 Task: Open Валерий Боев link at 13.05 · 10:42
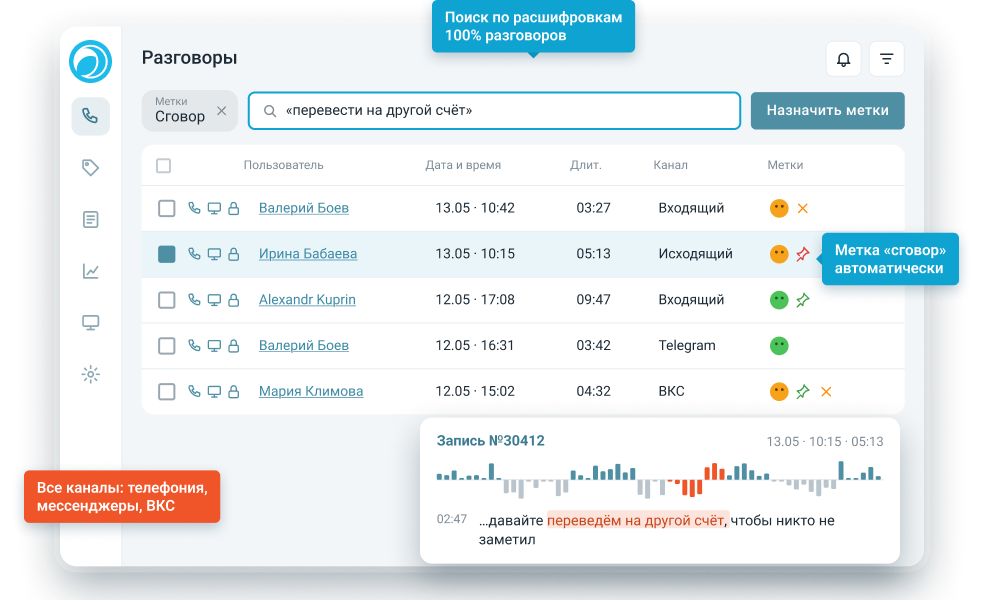304,208
